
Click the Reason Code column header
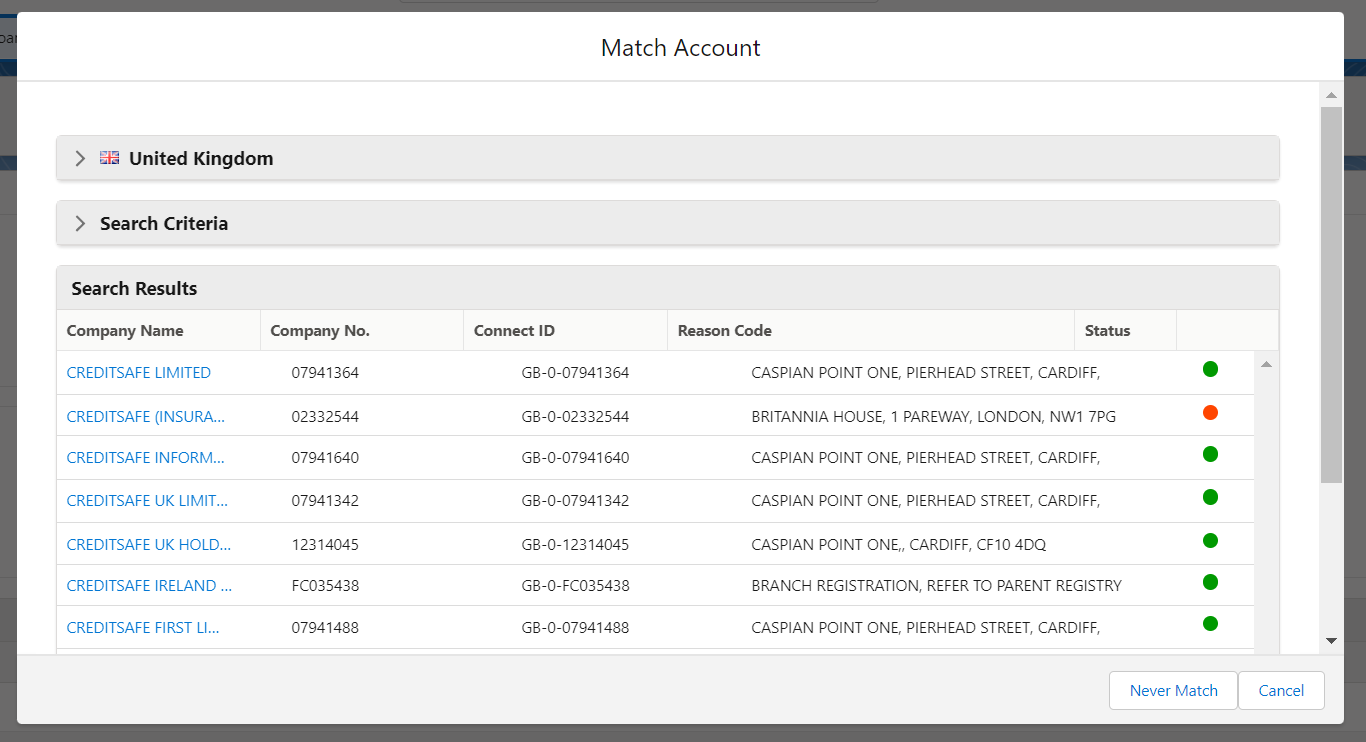coord(724,330)
